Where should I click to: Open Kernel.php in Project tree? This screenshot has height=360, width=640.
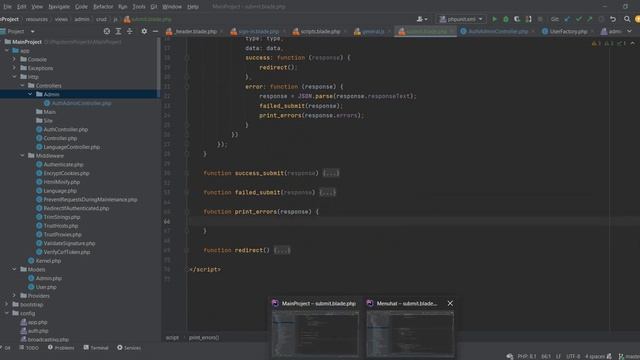pos(44,261)
